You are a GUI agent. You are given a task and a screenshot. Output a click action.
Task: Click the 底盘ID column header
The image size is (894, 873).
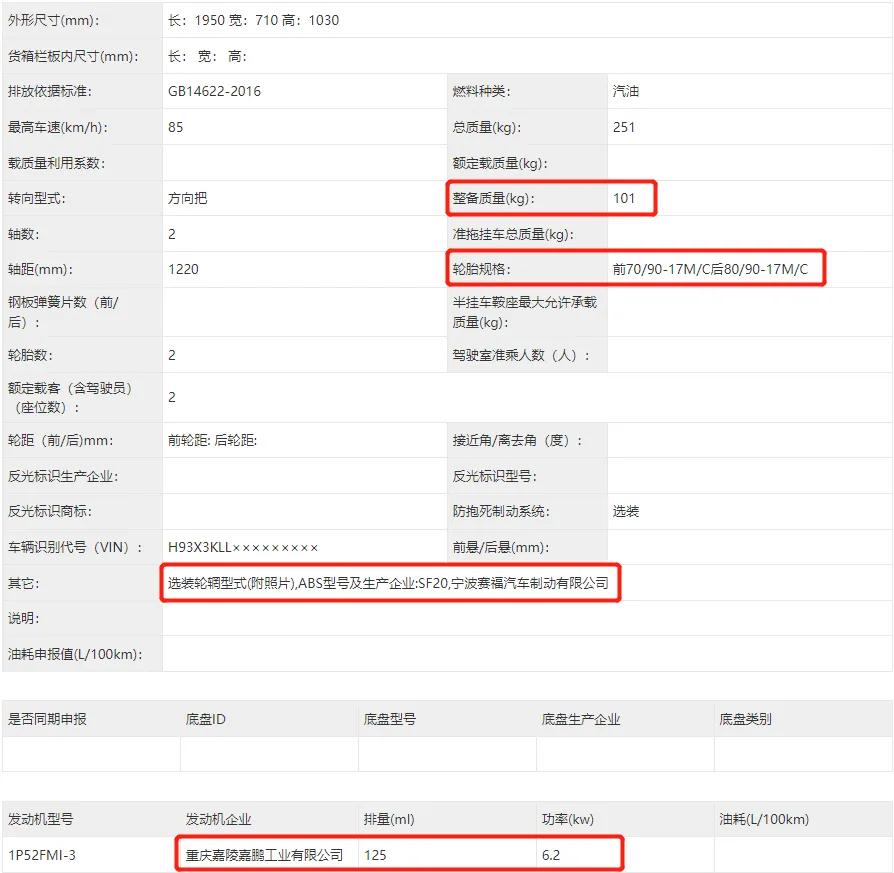pyautogui.click(x=206, y=719)
